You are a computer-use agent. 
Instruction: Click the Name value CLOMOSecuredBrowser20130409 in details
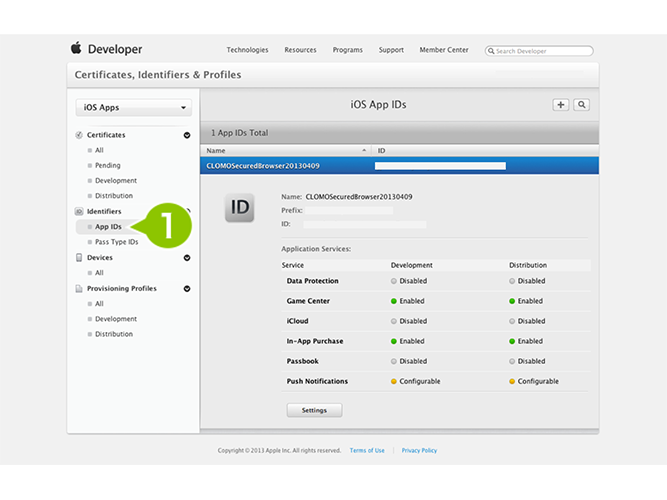359,197
